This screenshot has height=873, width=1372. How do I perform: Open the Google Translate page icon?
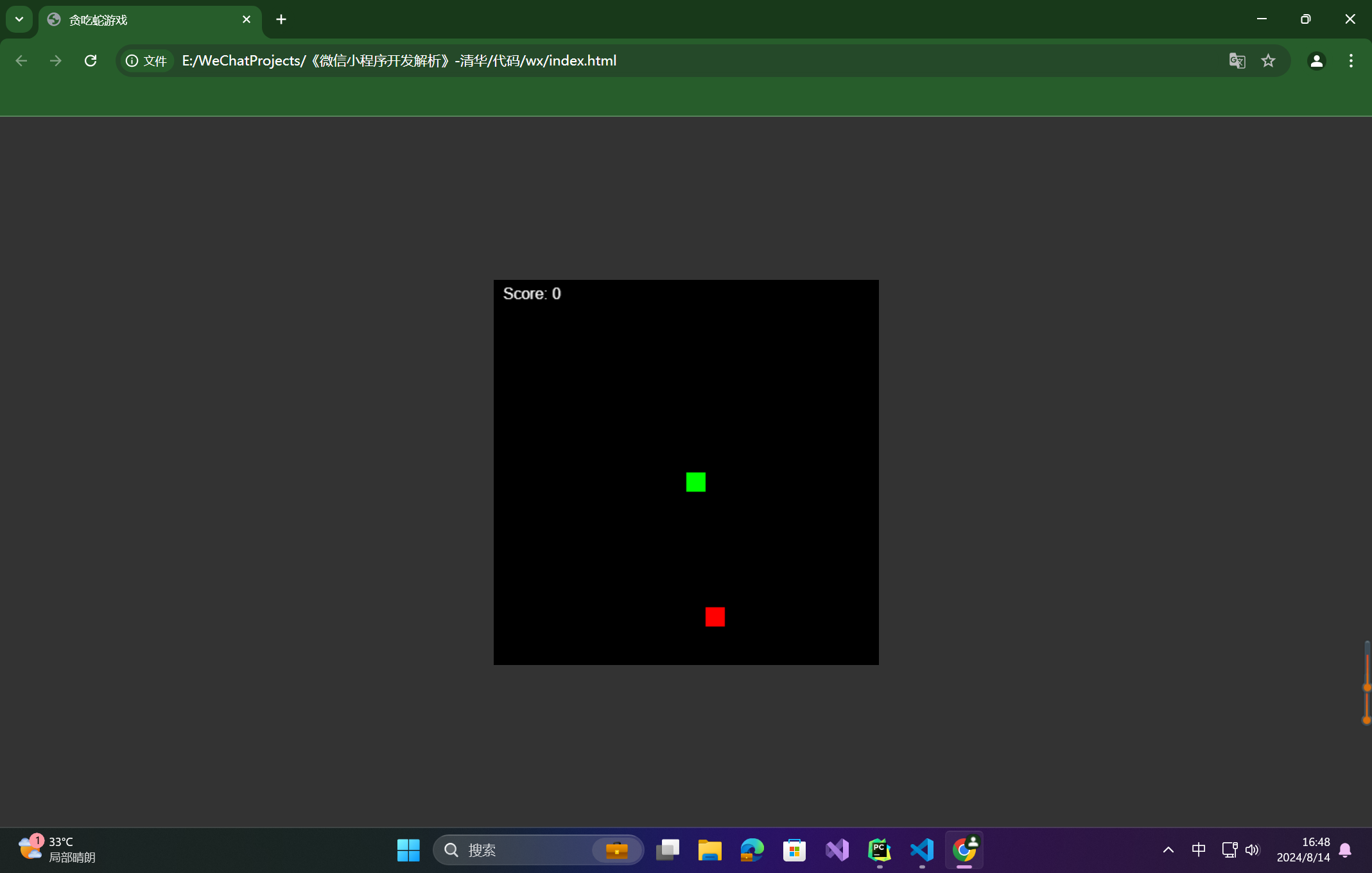1237,60
